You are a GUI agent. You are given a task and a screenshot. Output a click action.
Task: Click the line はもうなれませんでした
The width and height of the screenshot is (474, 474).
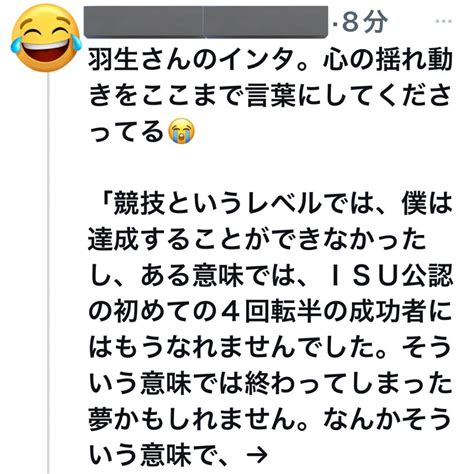[231, 347]
